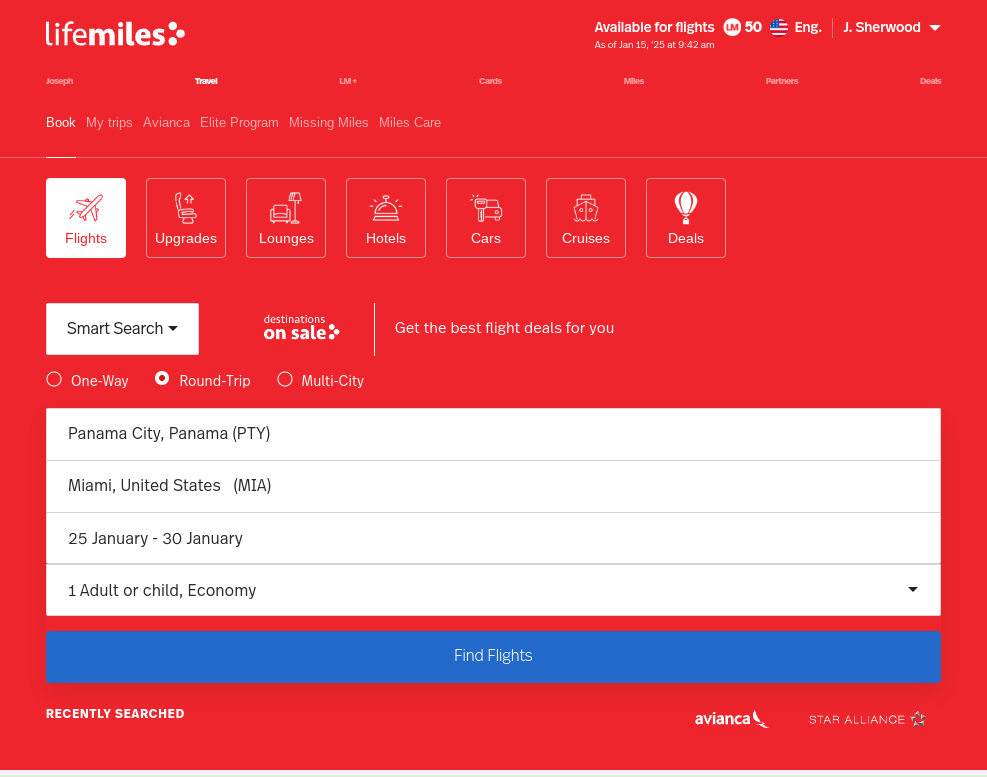
Task: Edit the Panama City origin field
Action: coord(494,434)
